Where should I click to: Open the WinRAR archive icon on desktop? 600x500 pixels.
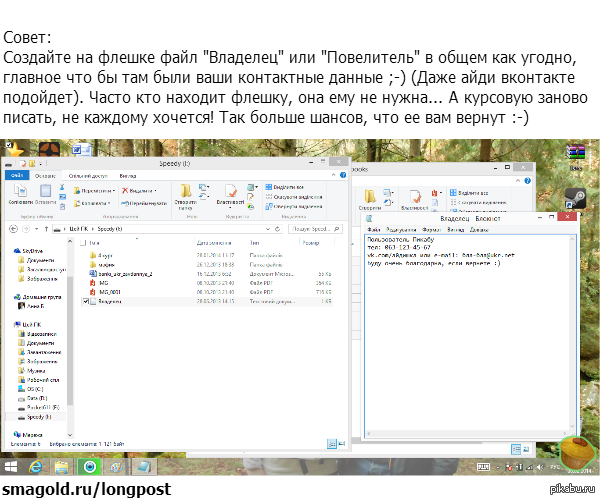[574, 154]
